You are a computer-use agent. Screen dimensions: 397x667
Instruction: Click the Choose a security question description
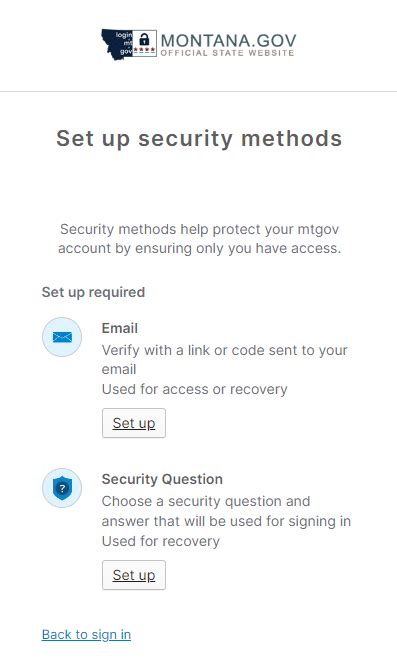click(x=226, y=511)
